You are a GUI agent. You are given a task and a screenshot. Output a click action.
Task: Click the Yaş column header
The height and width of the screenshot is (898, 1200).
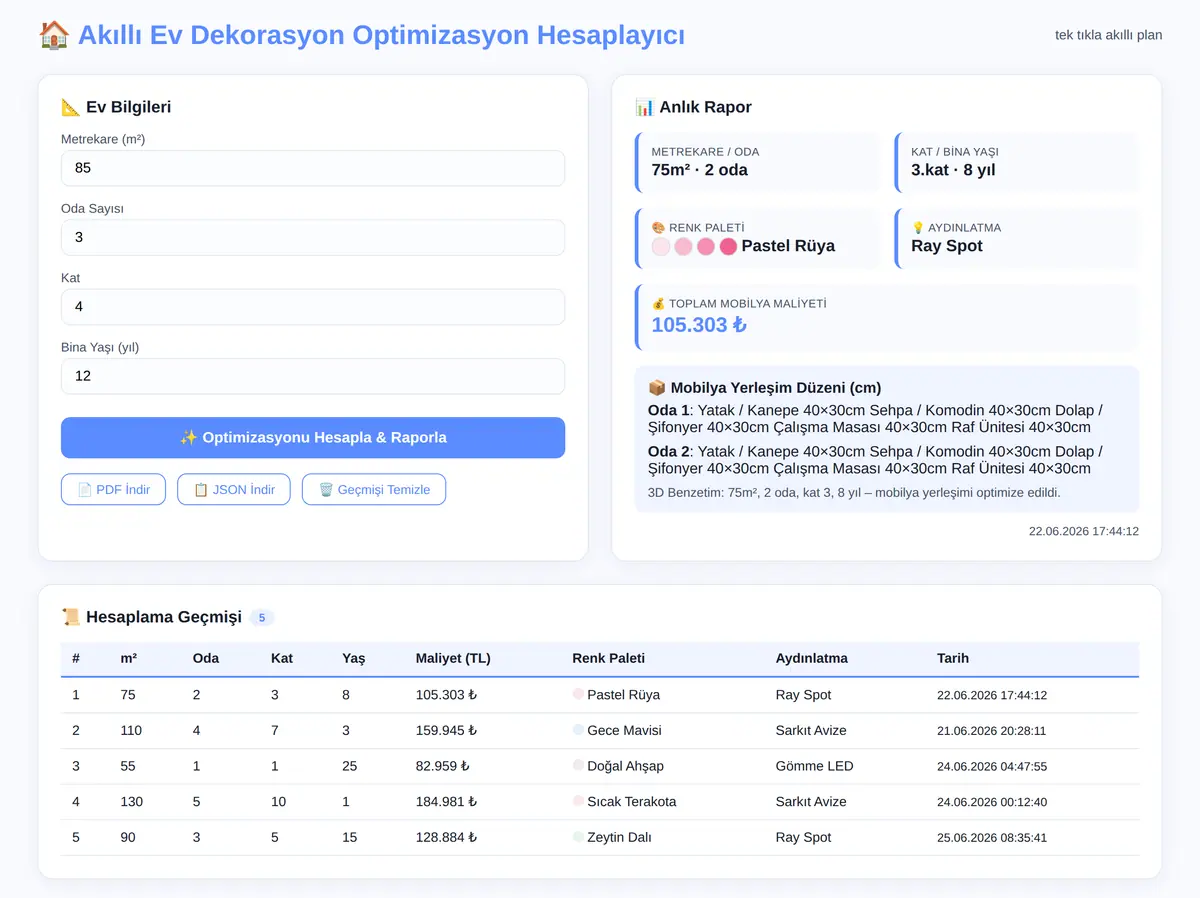click(x=353, y=658)
